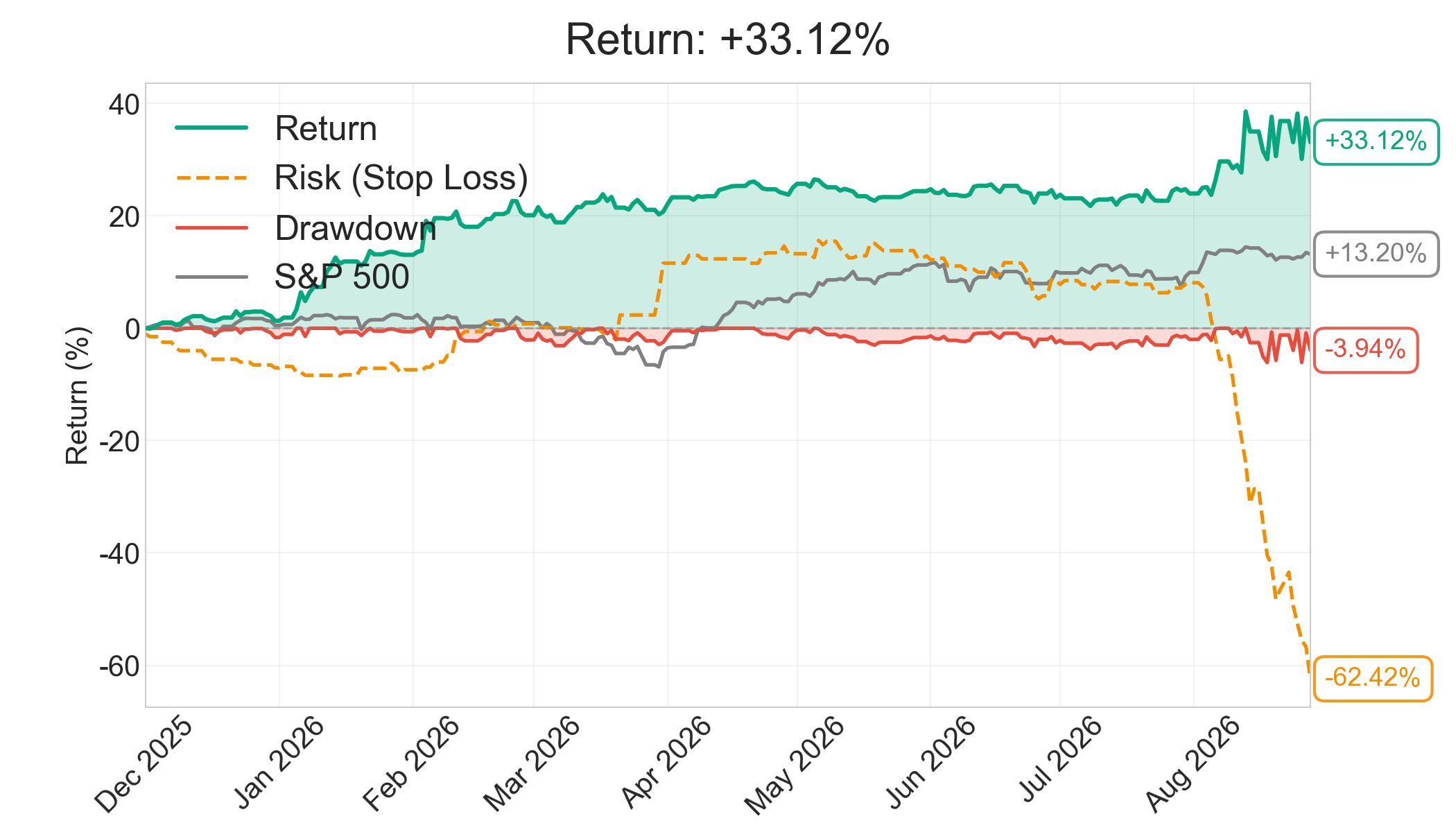Click the 40 y-axis tick label
The width and height of the screenshot is (1456, 832).
coord(124,105)
